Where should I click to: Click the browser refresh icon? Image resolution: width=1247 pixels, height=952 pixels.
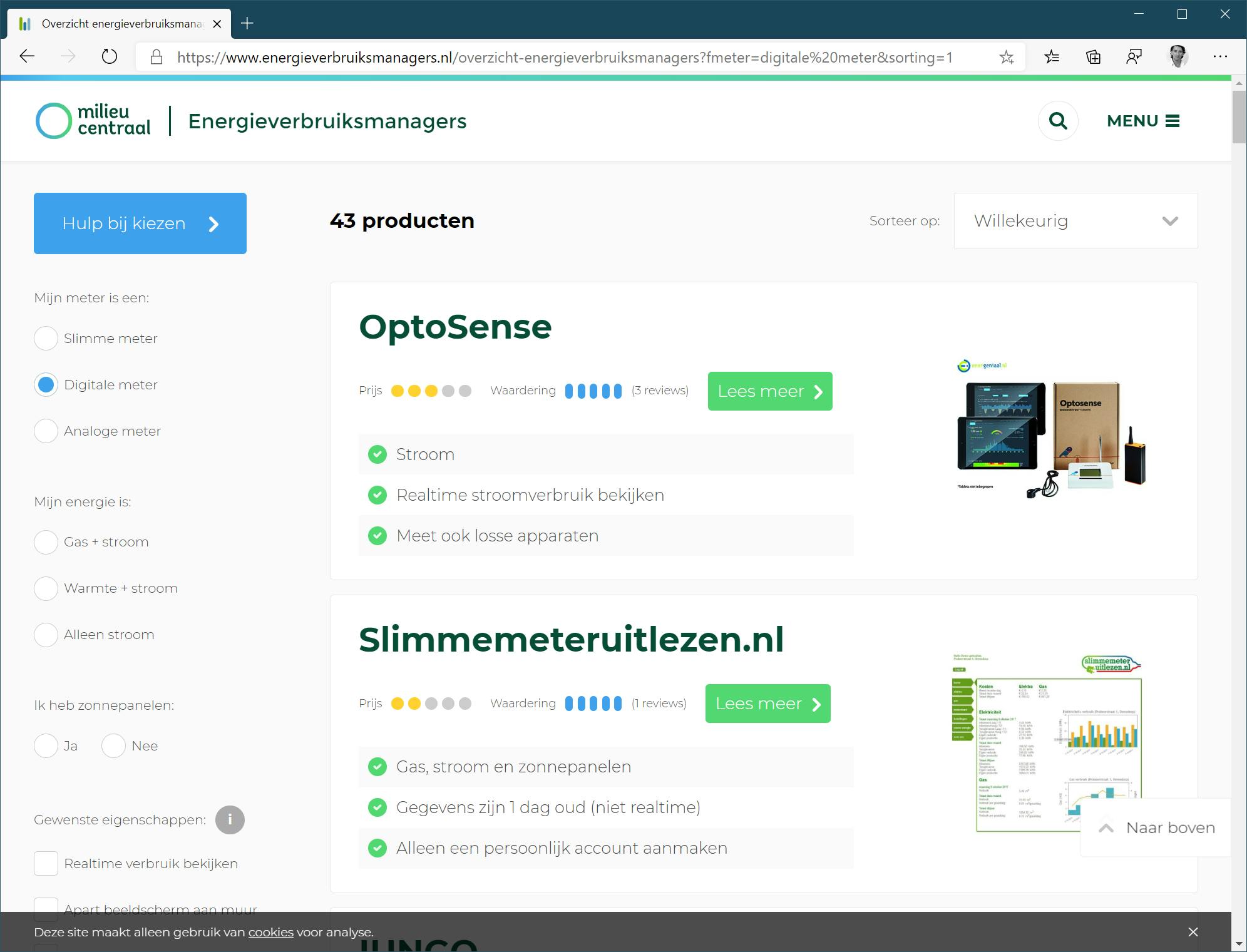(x=110, y=57)
